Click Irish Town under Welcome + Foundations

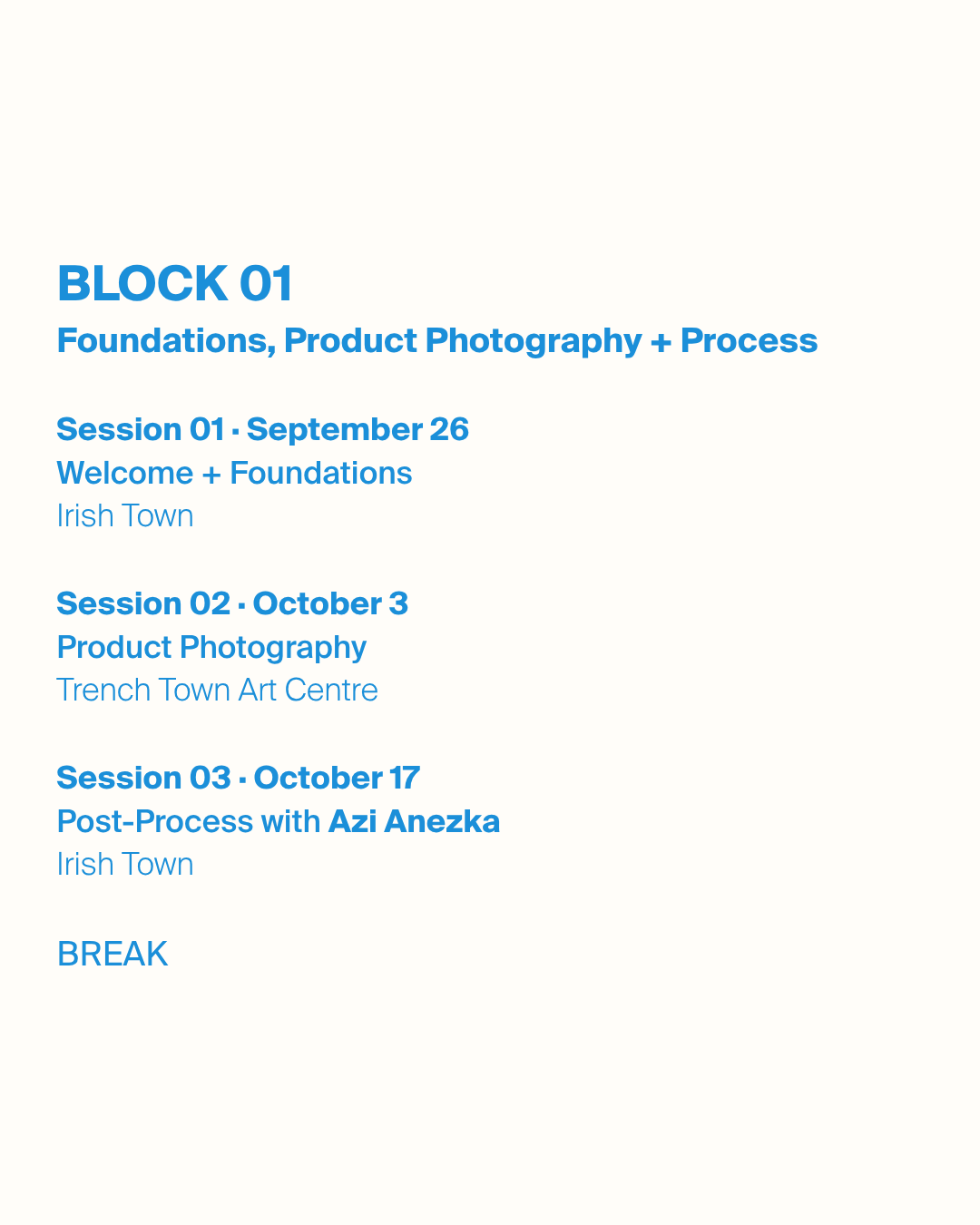(x=125, y=516)
